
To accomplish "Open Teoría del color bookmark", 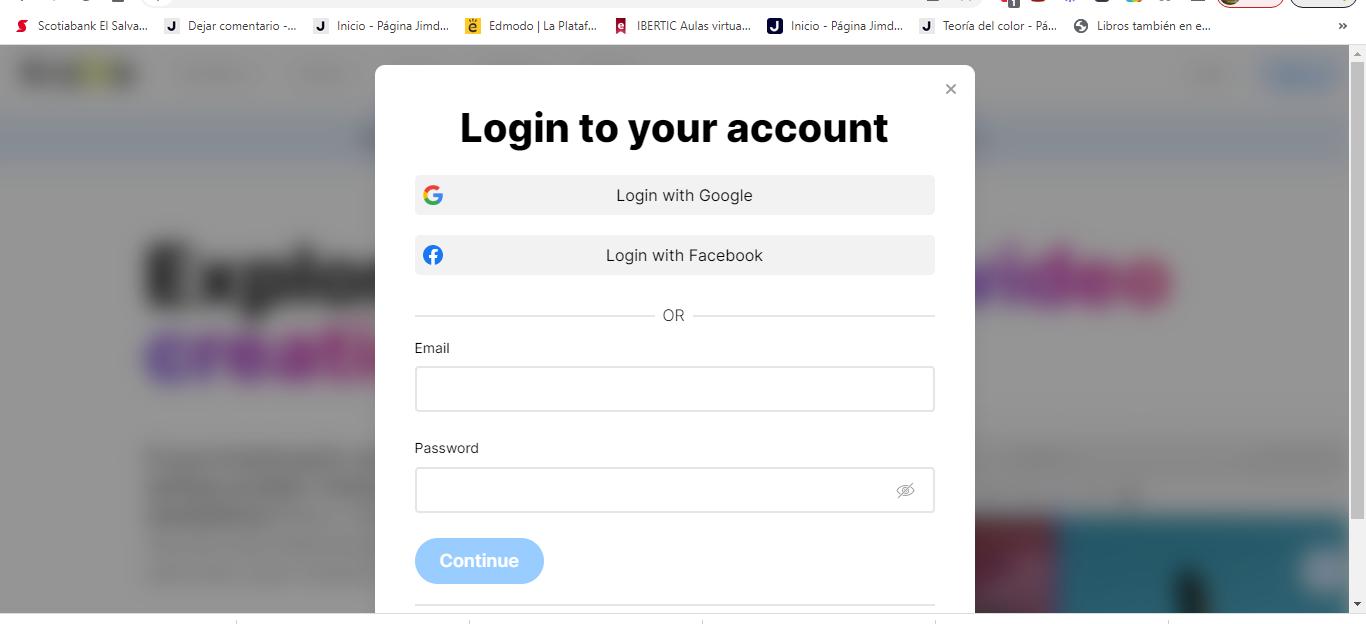I will point(988,26).
